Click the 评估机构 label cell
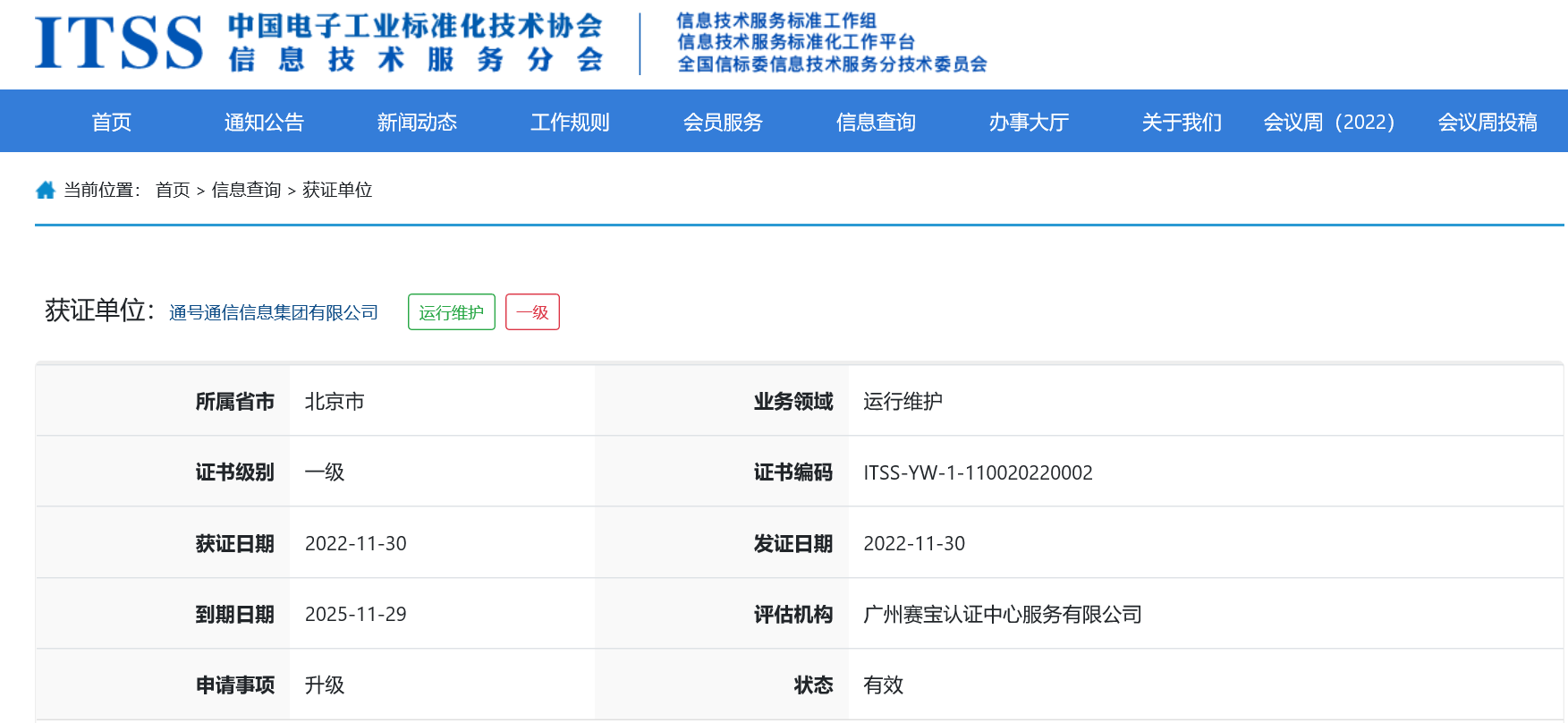Viewport: 1568px width, 723px height. click(722, 615)
